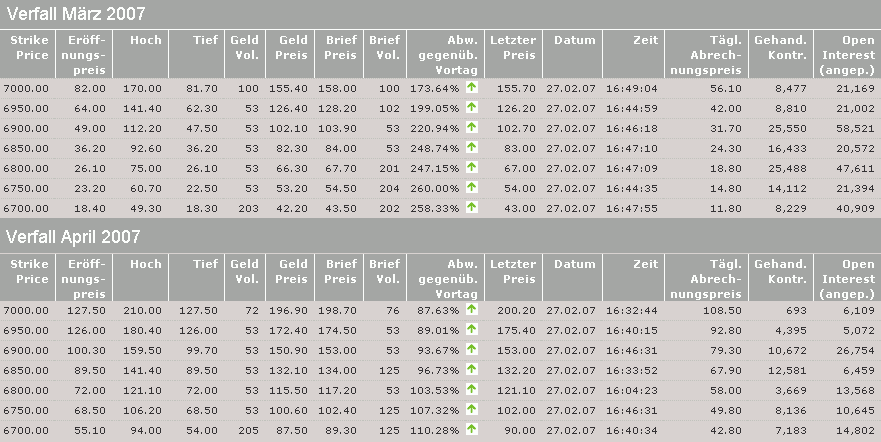
Task: Click the Verfall März 2007 heading
Action: pyautogui.click(x=76, y=14)
